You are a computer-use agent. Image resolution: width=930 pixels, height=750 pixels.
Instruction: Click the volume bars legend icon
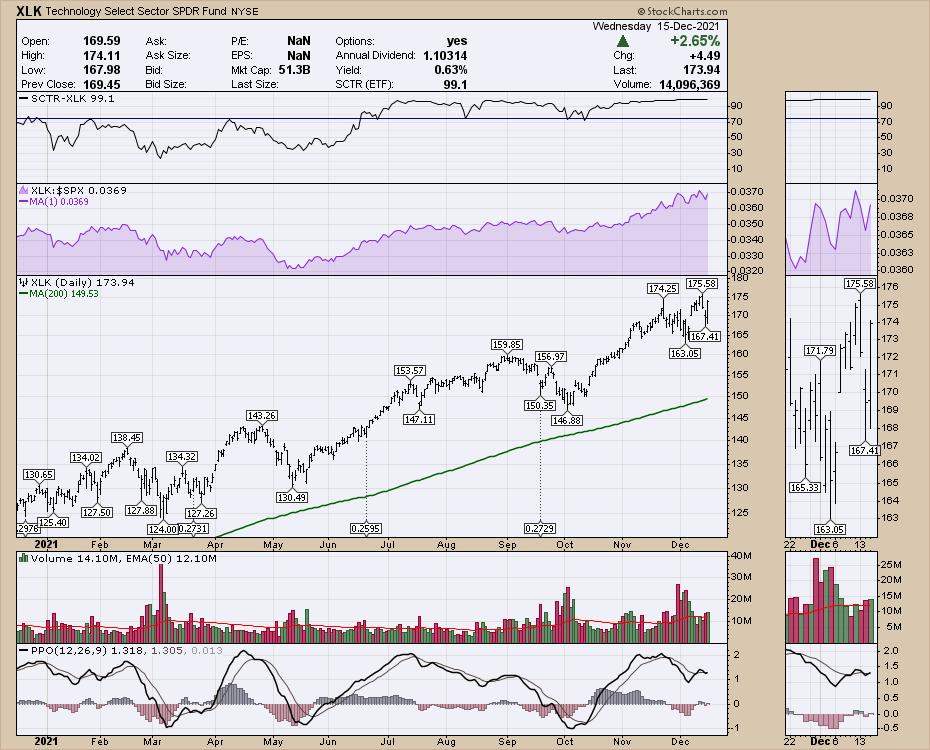coord(24,558)
